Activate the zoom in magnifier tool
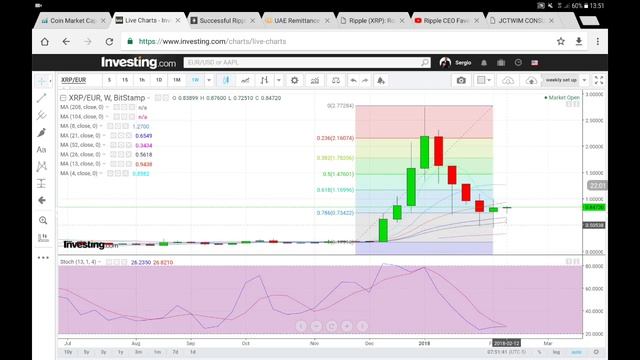 tap(43, 220)
